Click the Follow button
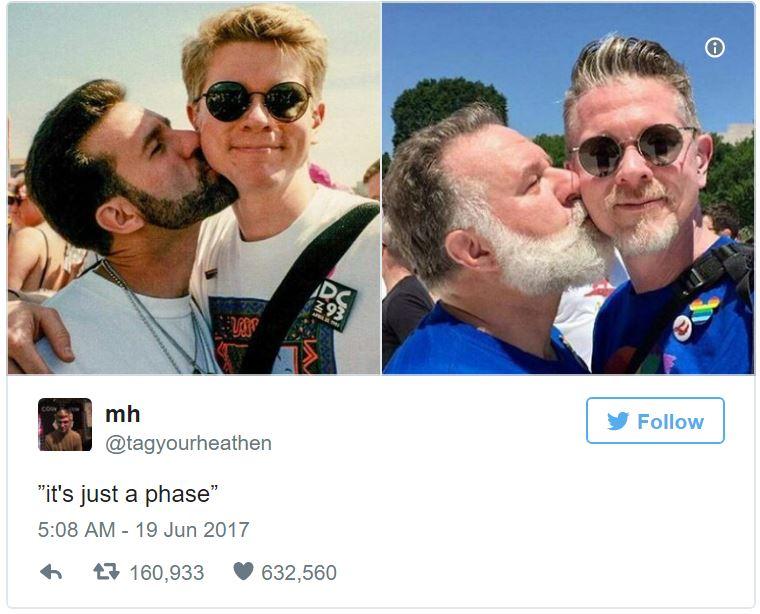Screen dimensions: 760x614 point(655,421)
